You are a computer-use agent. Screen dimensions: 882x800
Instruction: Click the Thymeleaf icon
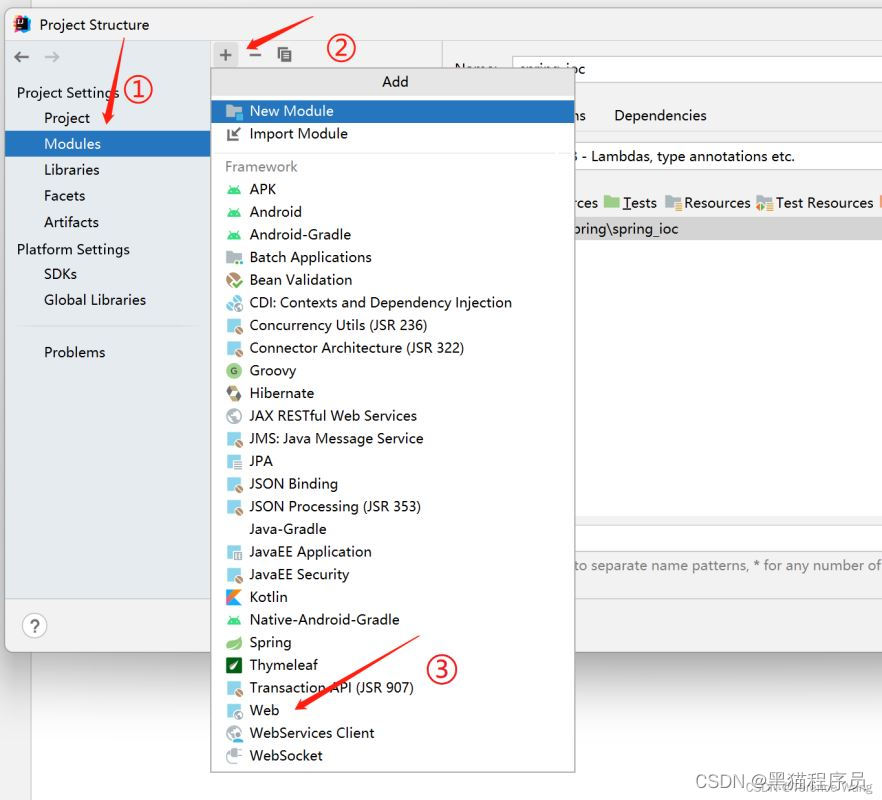234,665
